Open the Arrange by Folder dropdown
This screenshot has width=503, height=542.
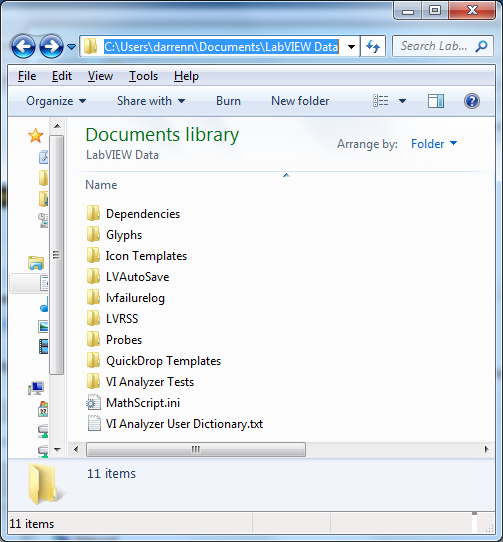click(434, 144)
